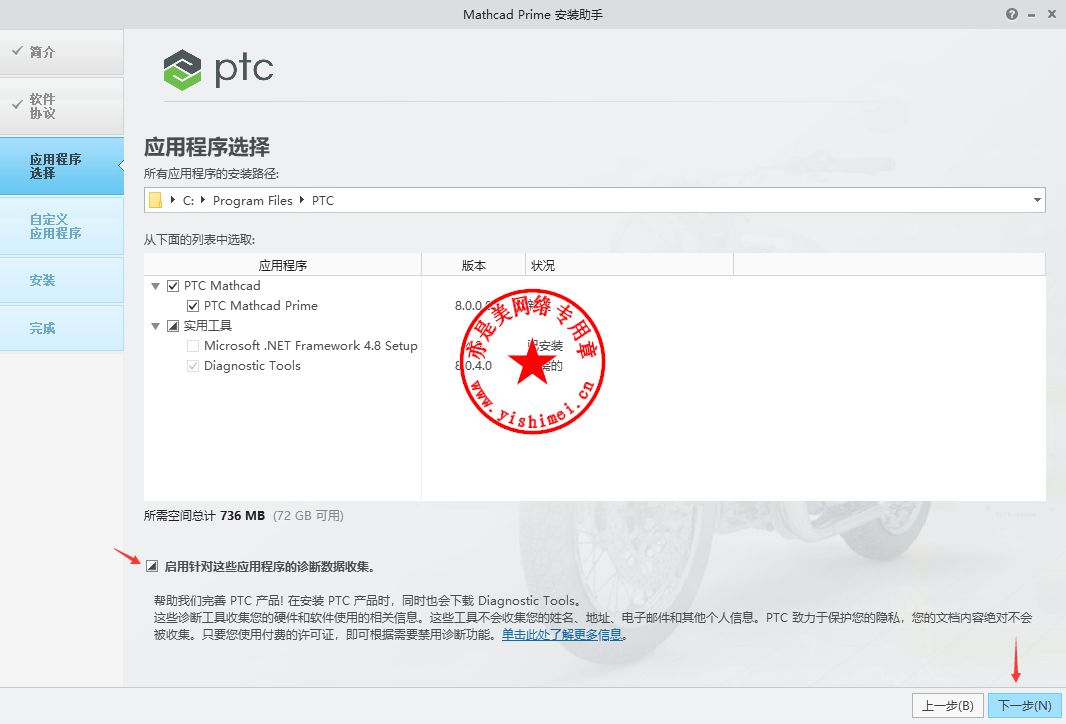This screenshot has height=724, width=1066.
Task: Click the help question mark icon
Action: pyautogui.click(x=1012, y=14)
